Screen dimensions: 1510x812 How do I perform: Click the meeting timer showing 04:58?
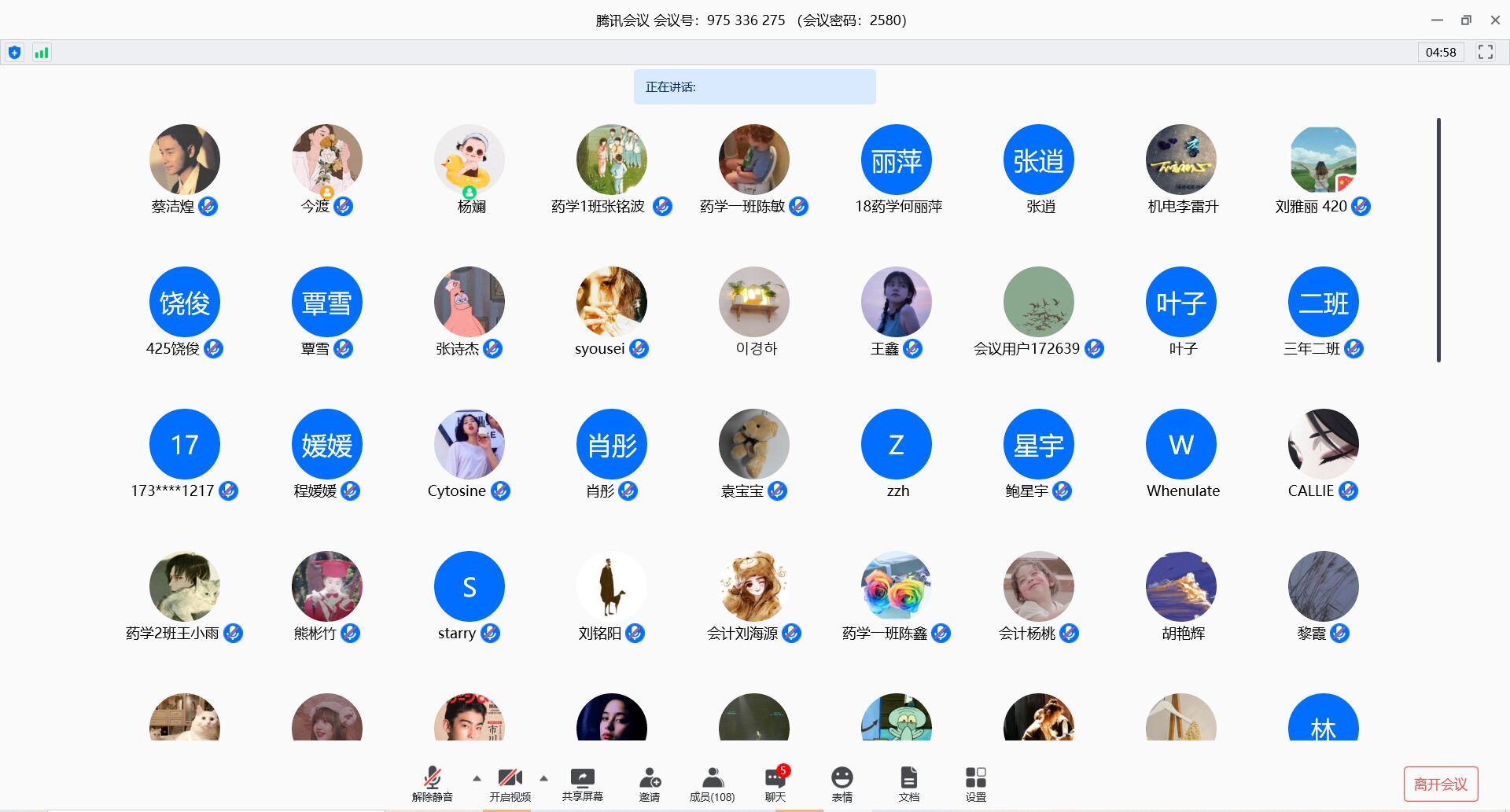click(1440, 53)
